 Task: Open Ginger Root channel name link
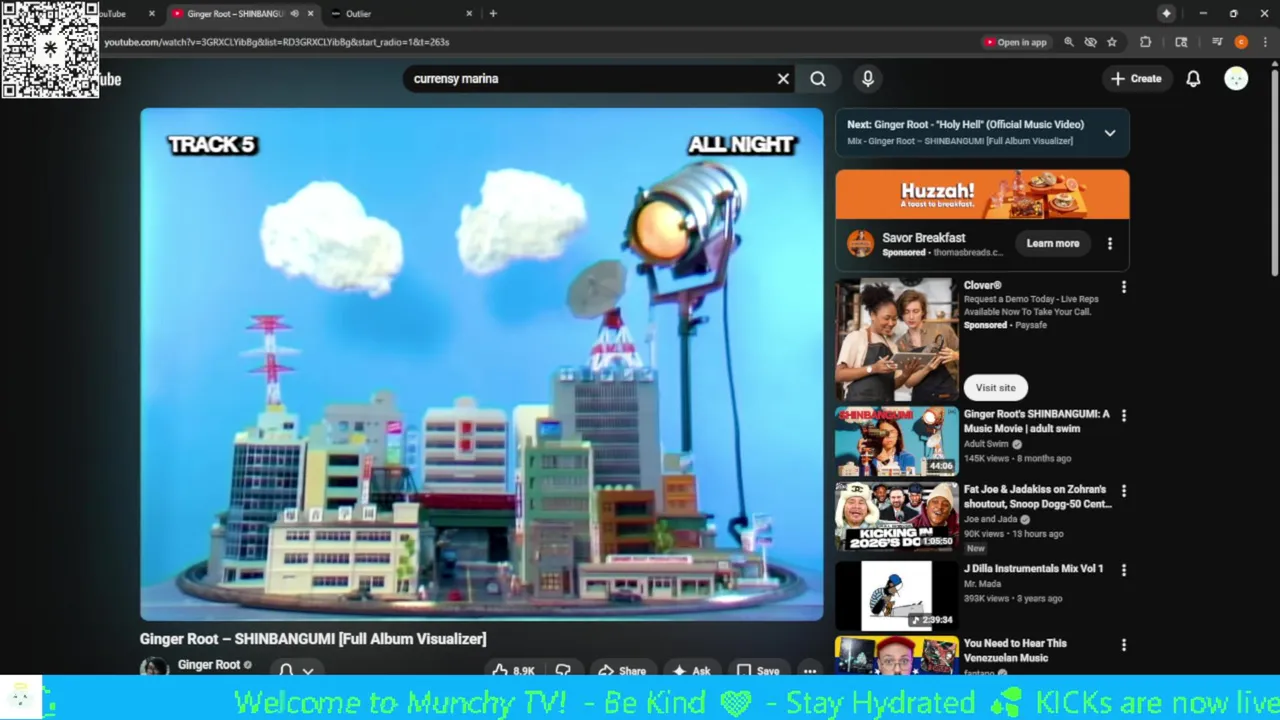point(209,665)
